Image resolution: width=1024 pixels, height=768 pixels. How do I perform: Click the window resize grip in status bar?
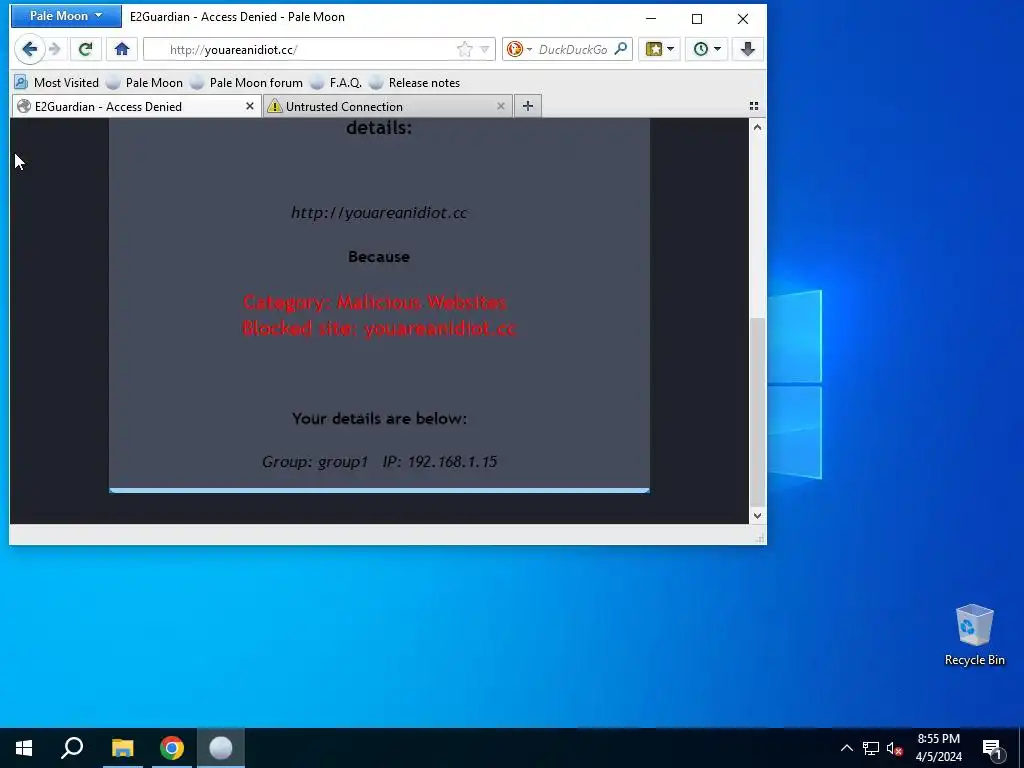(759, 537)
